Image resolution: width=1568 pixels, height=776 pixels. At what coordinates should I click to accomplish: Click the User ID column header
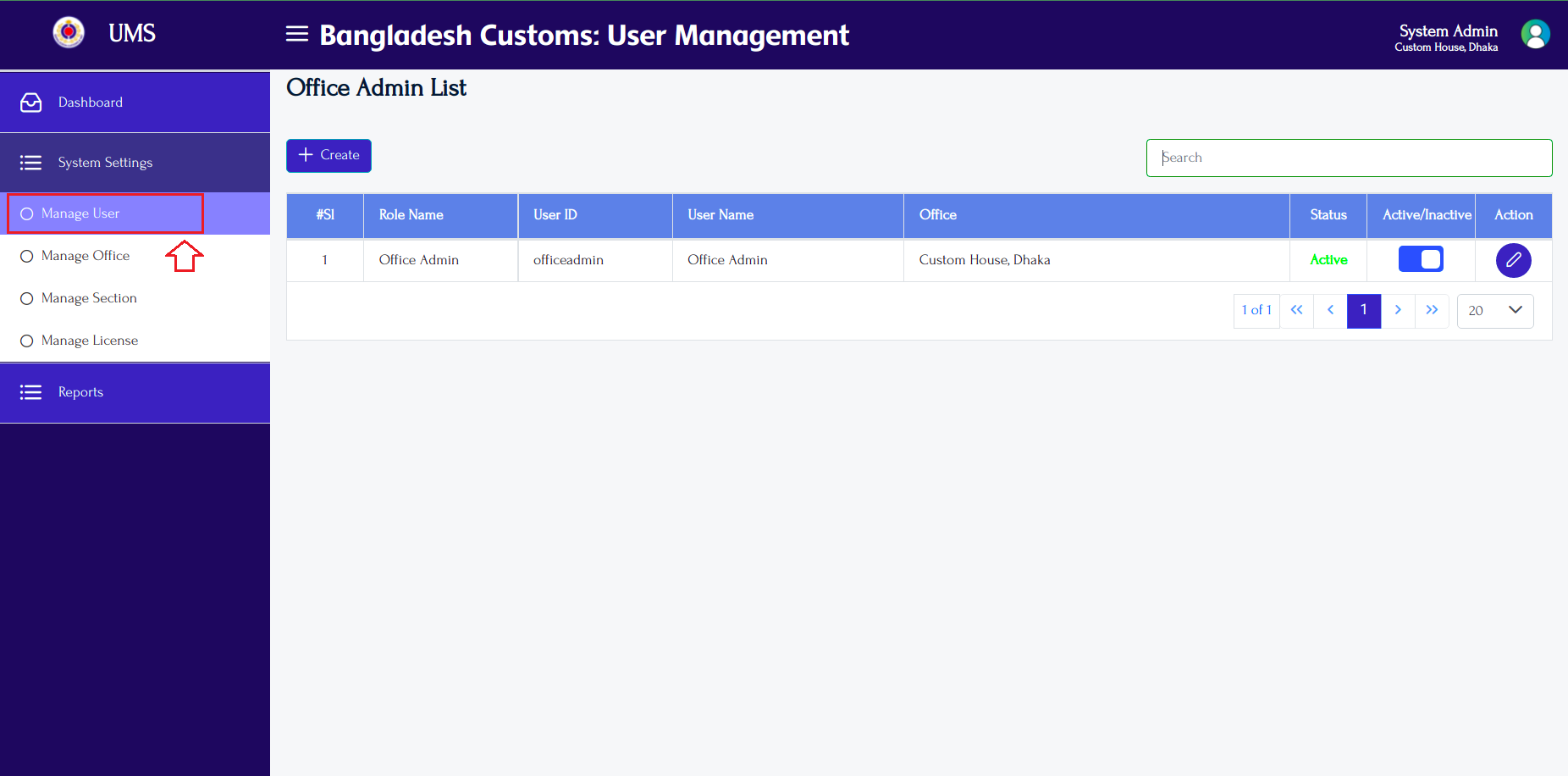(595, 215)
